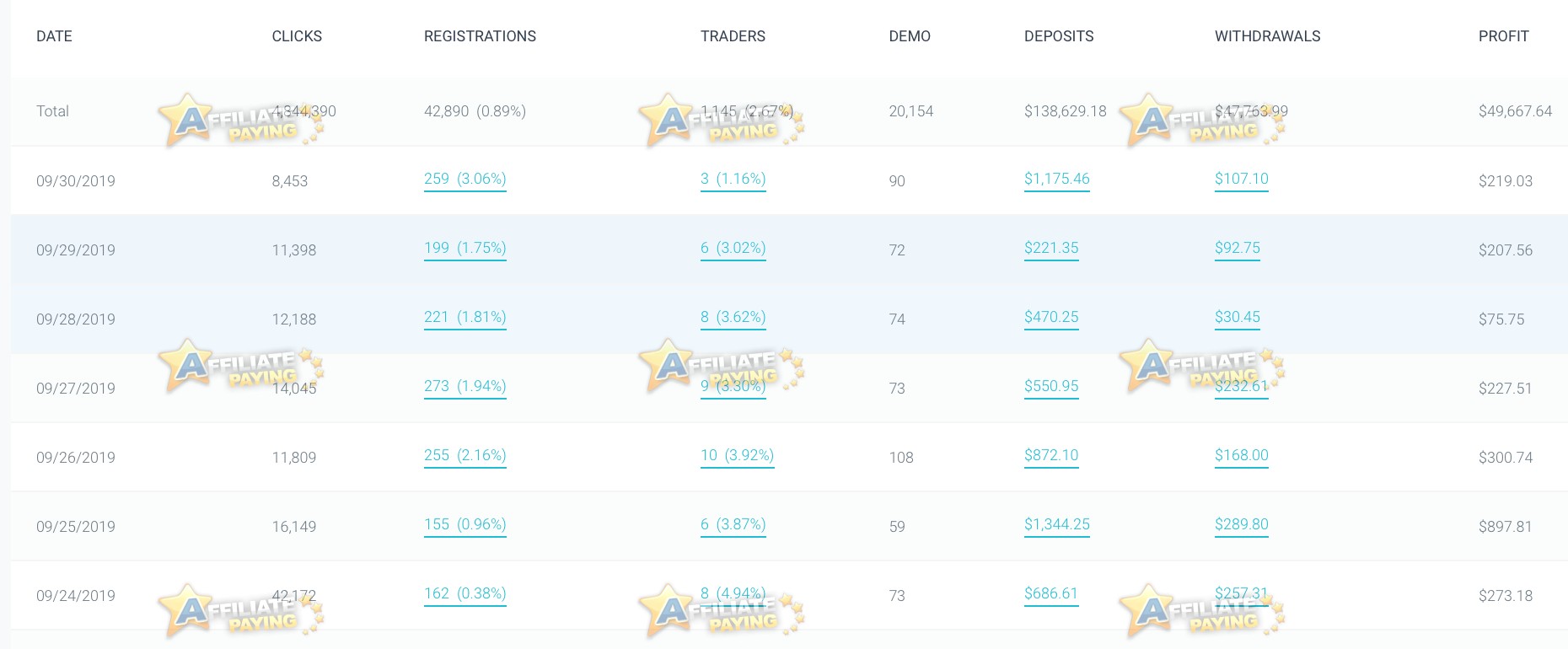
Task: Open the 8 (3.62%) traders link
Action: click(x=733, y=317)
